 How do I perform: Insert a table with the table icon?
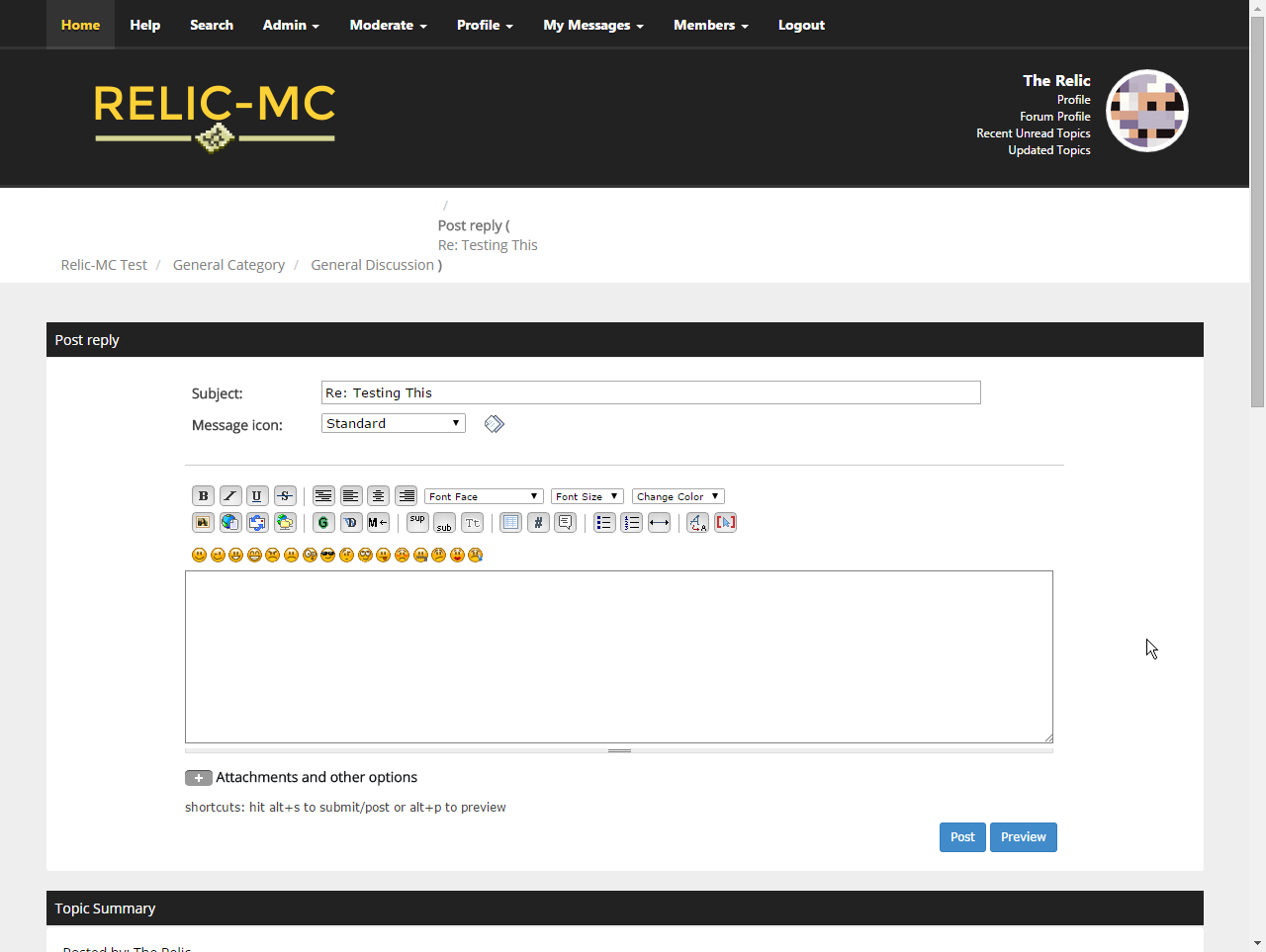pos(510,523)
